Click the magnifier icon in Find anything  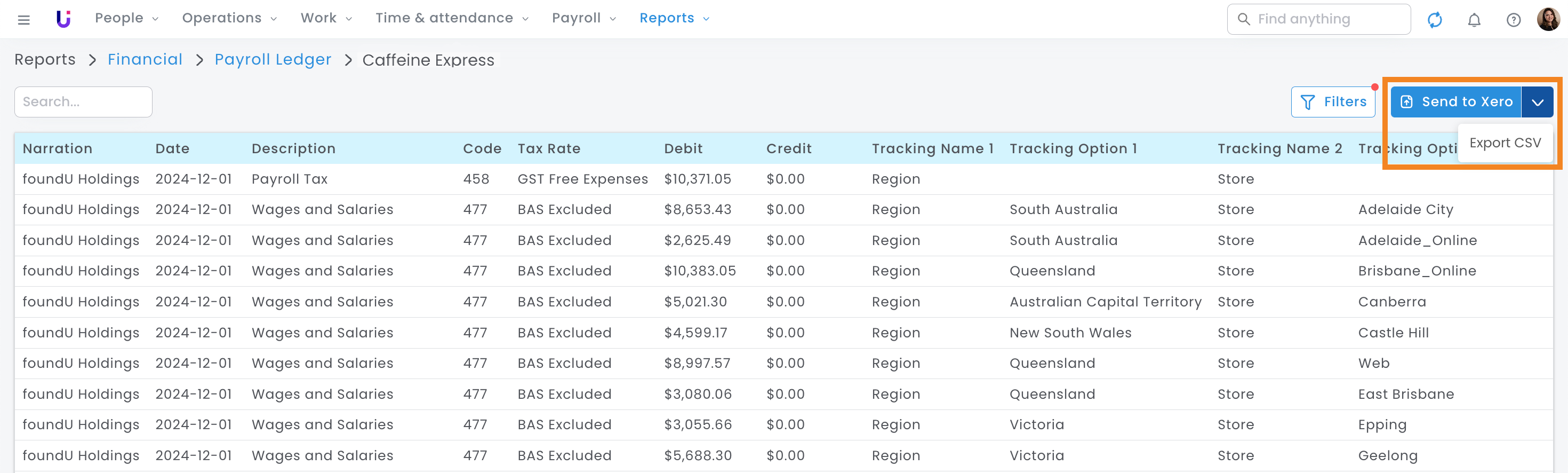(1244, 20)
